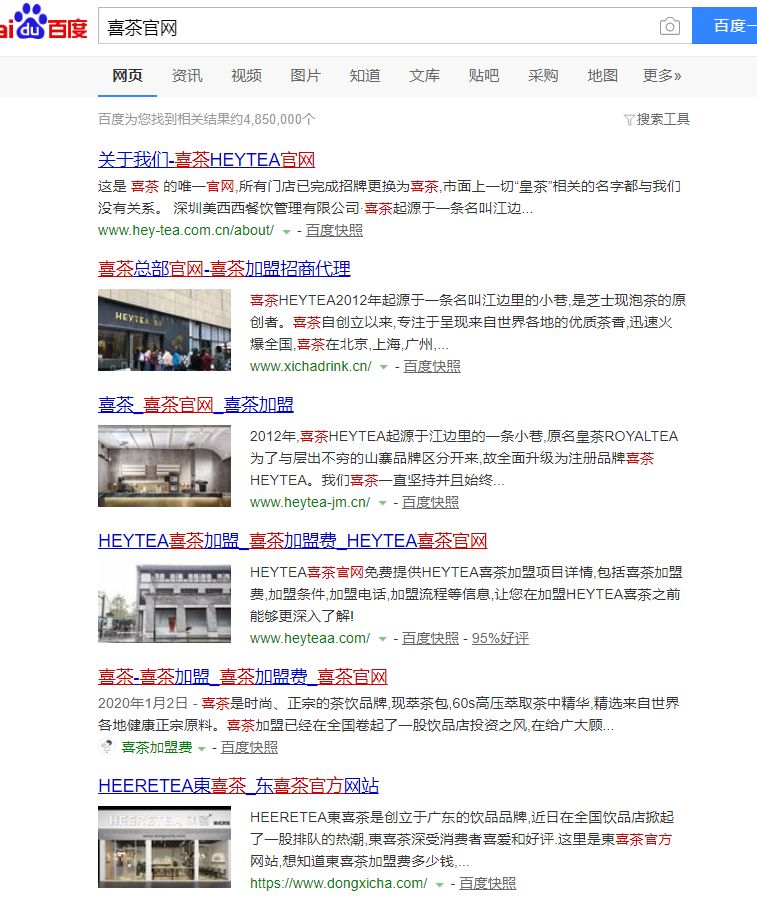The width and height of the screenshot is (757, 906).
Task: Click the 95%好评 rating link
Action: [x=500, y=638]
